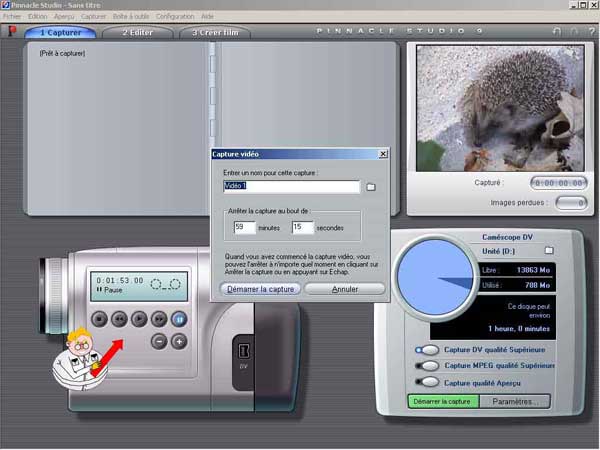
Task: Click green Démarrer la capture on Diskometer
Action: tap(442, 401)
